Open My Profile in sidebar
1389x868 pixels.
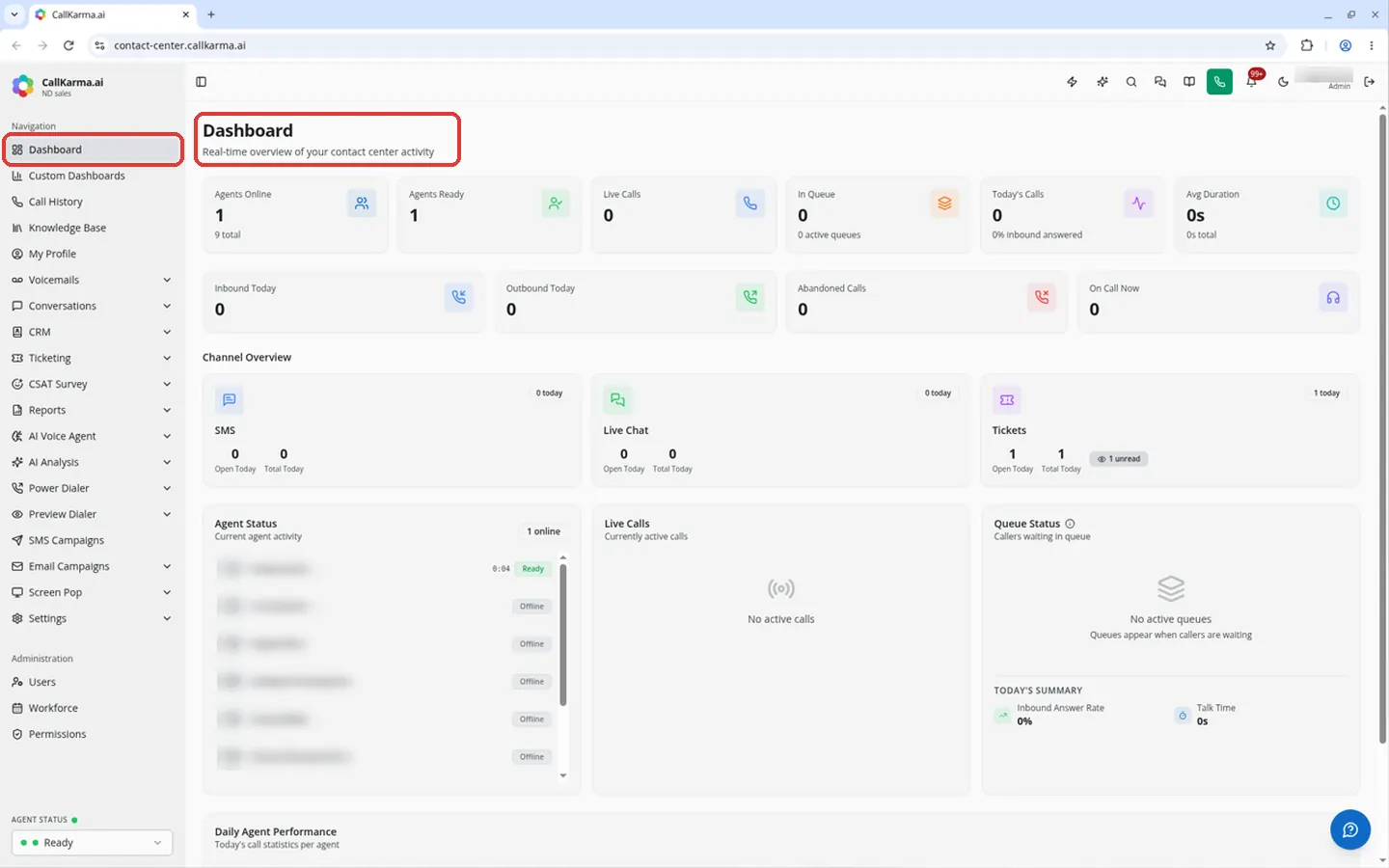click(x=93, y=254)
